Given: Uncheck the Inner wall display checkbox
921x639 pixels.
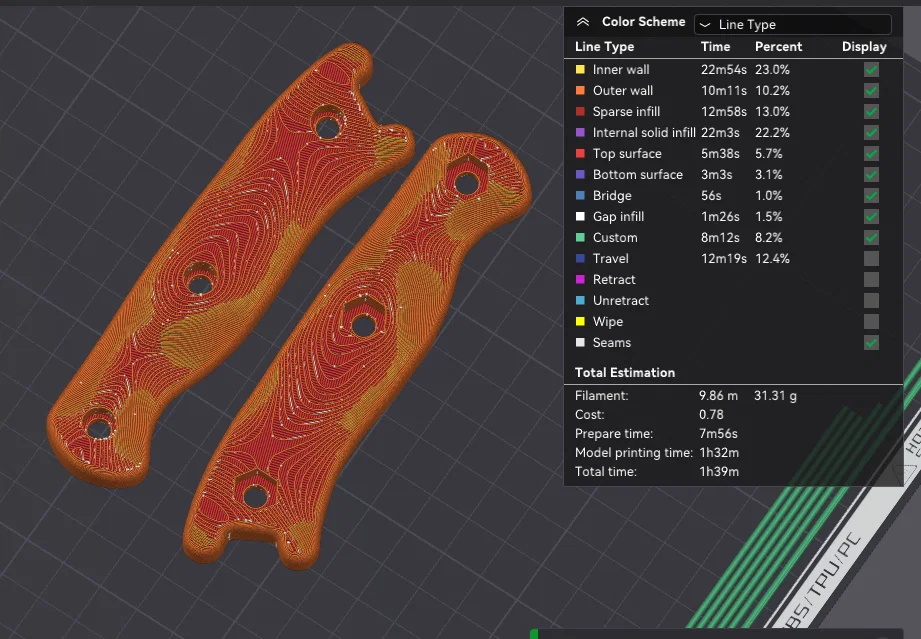Looking at the screenshot, I should [x=871, y=70].
